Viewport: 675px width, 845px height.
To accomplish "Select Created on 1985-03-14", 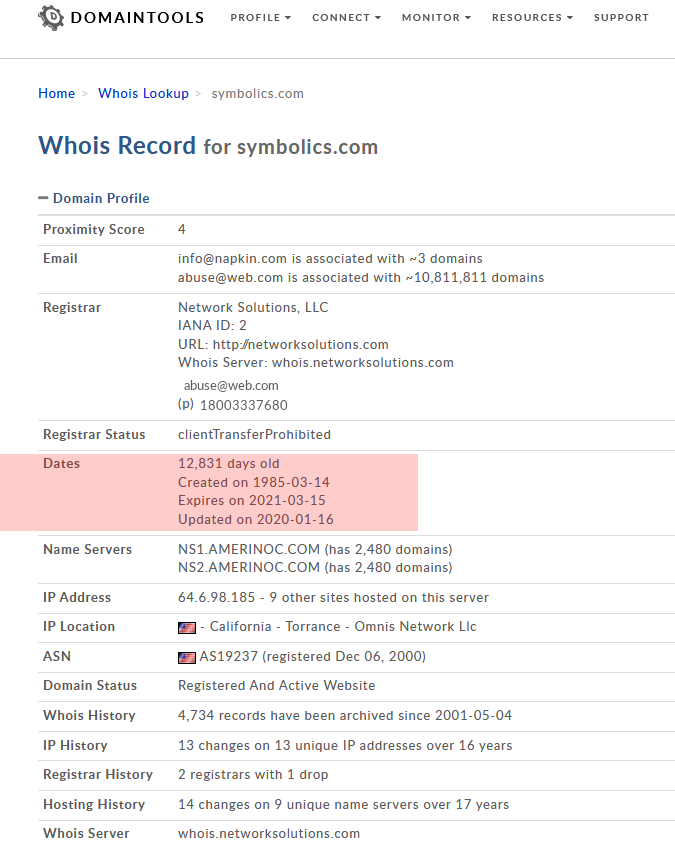I will [x=254, y=482].
